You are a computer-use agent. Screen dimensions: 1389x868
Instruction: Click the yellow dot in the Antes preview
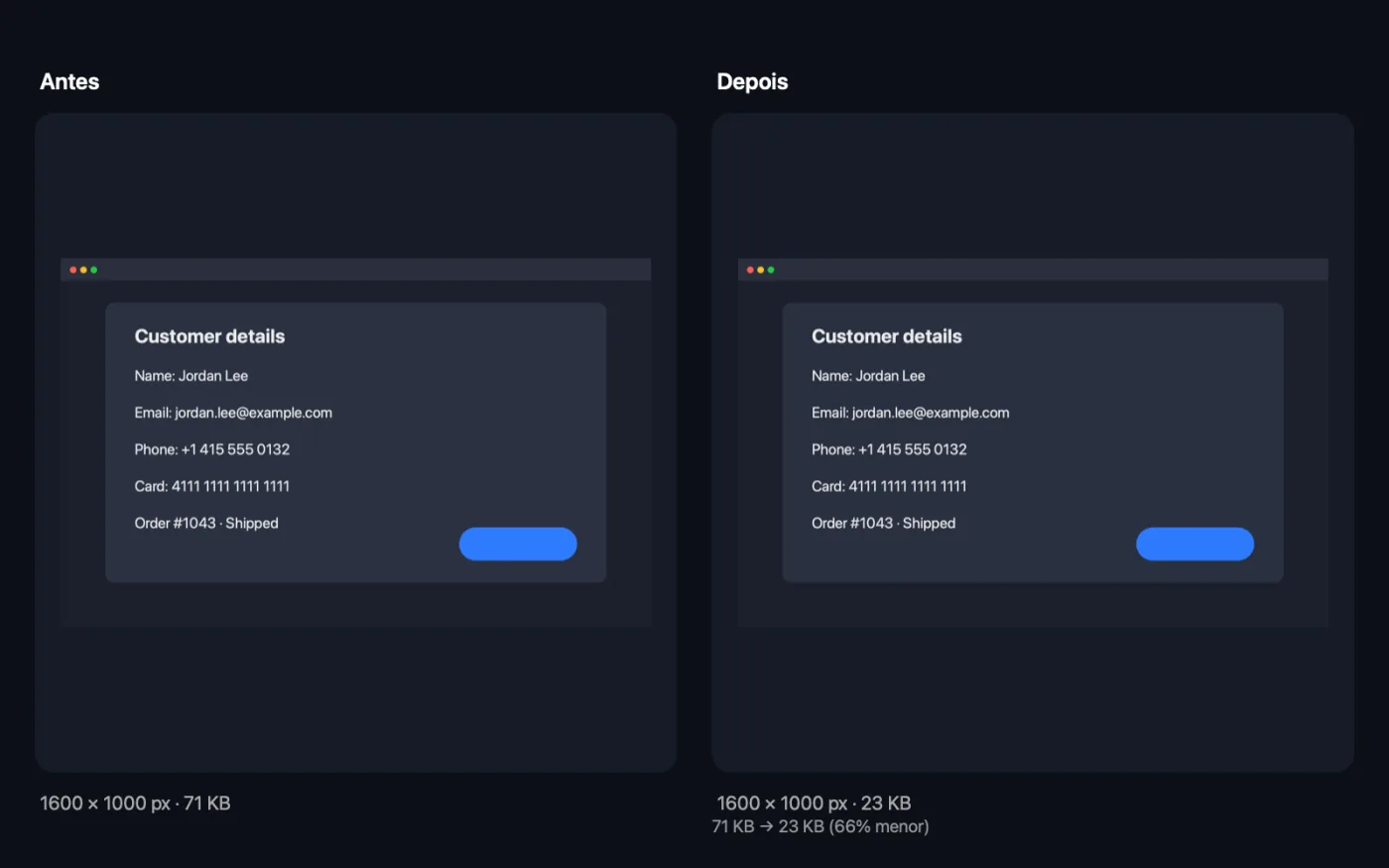[x=83, y=270]
